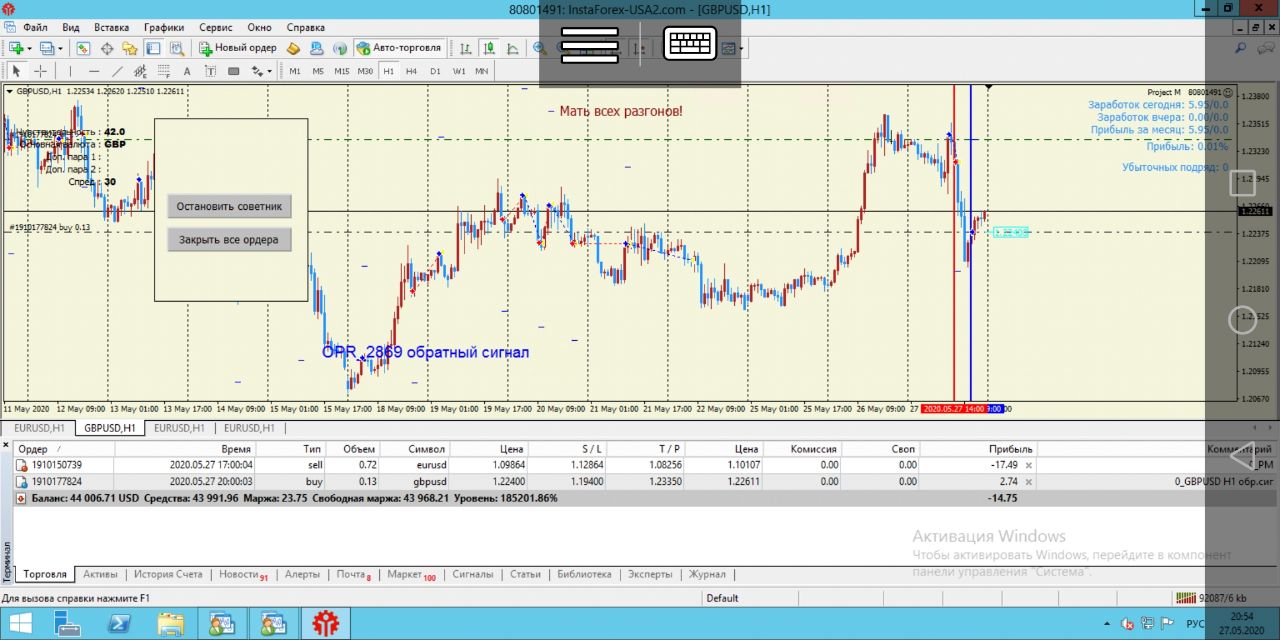The height and width of the screenshot is (640, 1280).
Task: Switch chart to candlestick mode
Action: pyautogui.click(x=489, y=48)
